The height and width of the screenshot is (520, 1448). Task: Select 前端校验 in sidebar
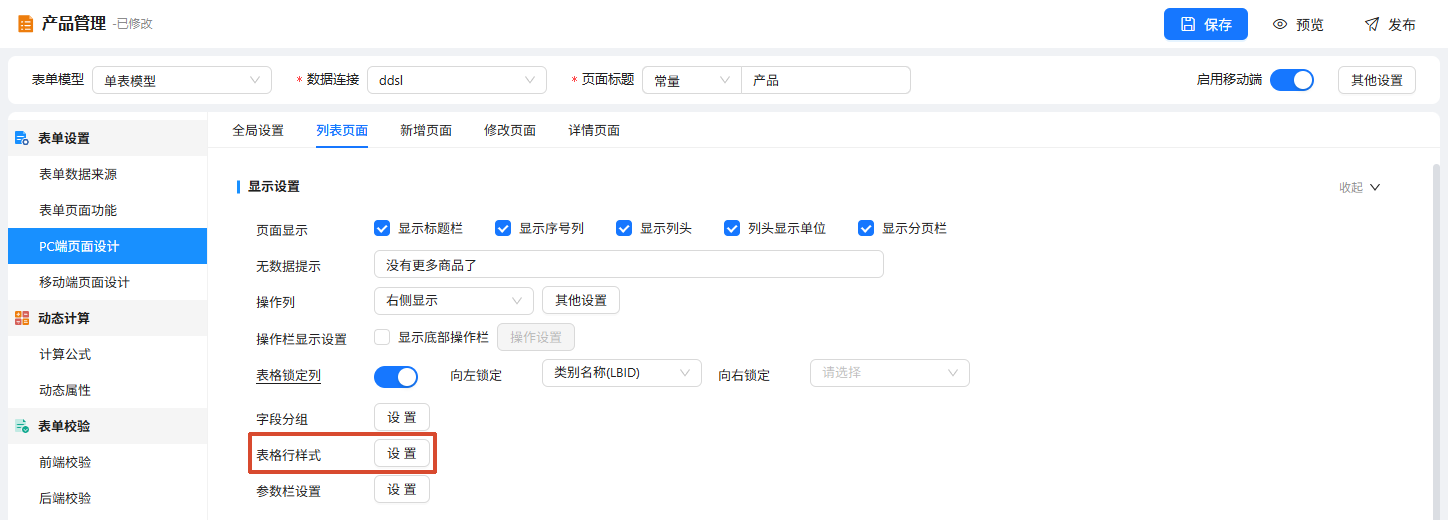(x=107, y=462)
